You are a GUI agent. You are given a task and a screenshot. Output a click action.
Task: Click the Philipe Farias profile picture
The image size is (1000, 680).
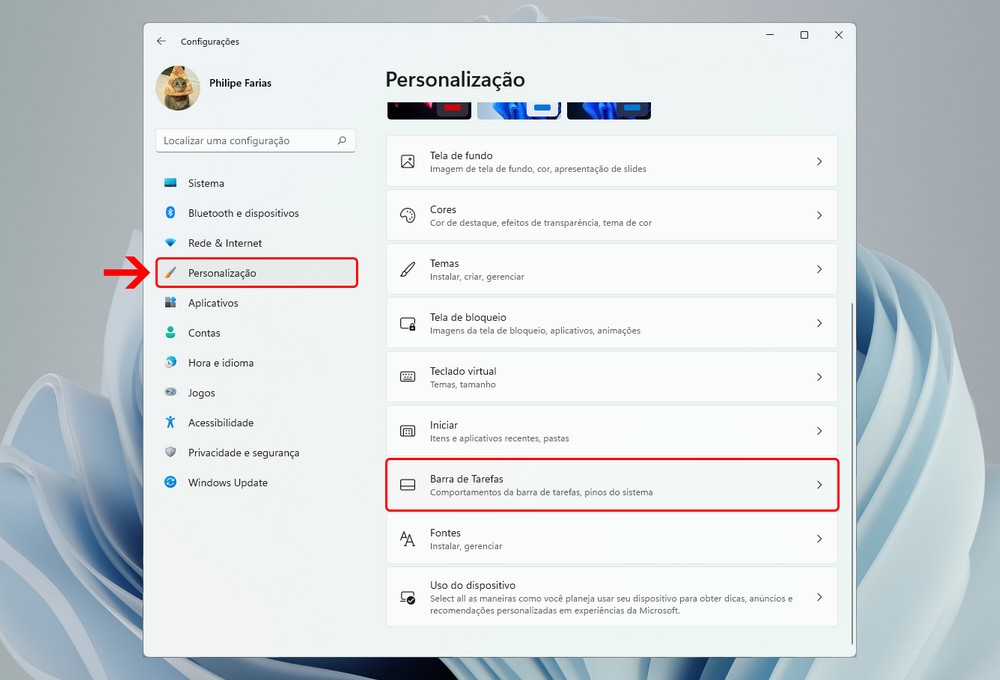(178, 88)
